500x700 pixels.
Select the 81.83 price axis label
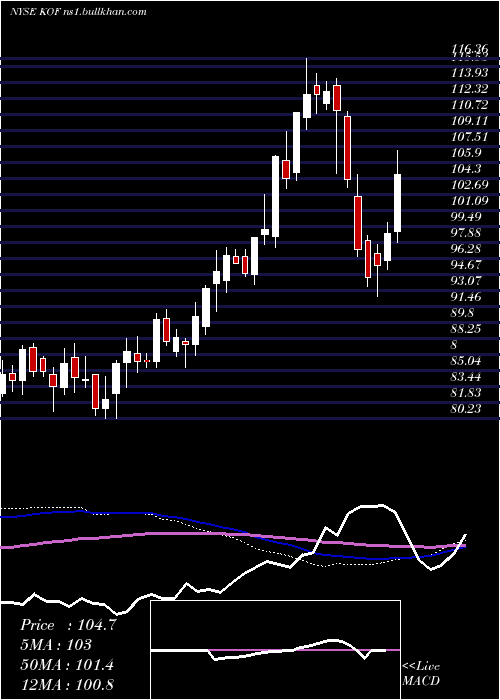(466, 393)
